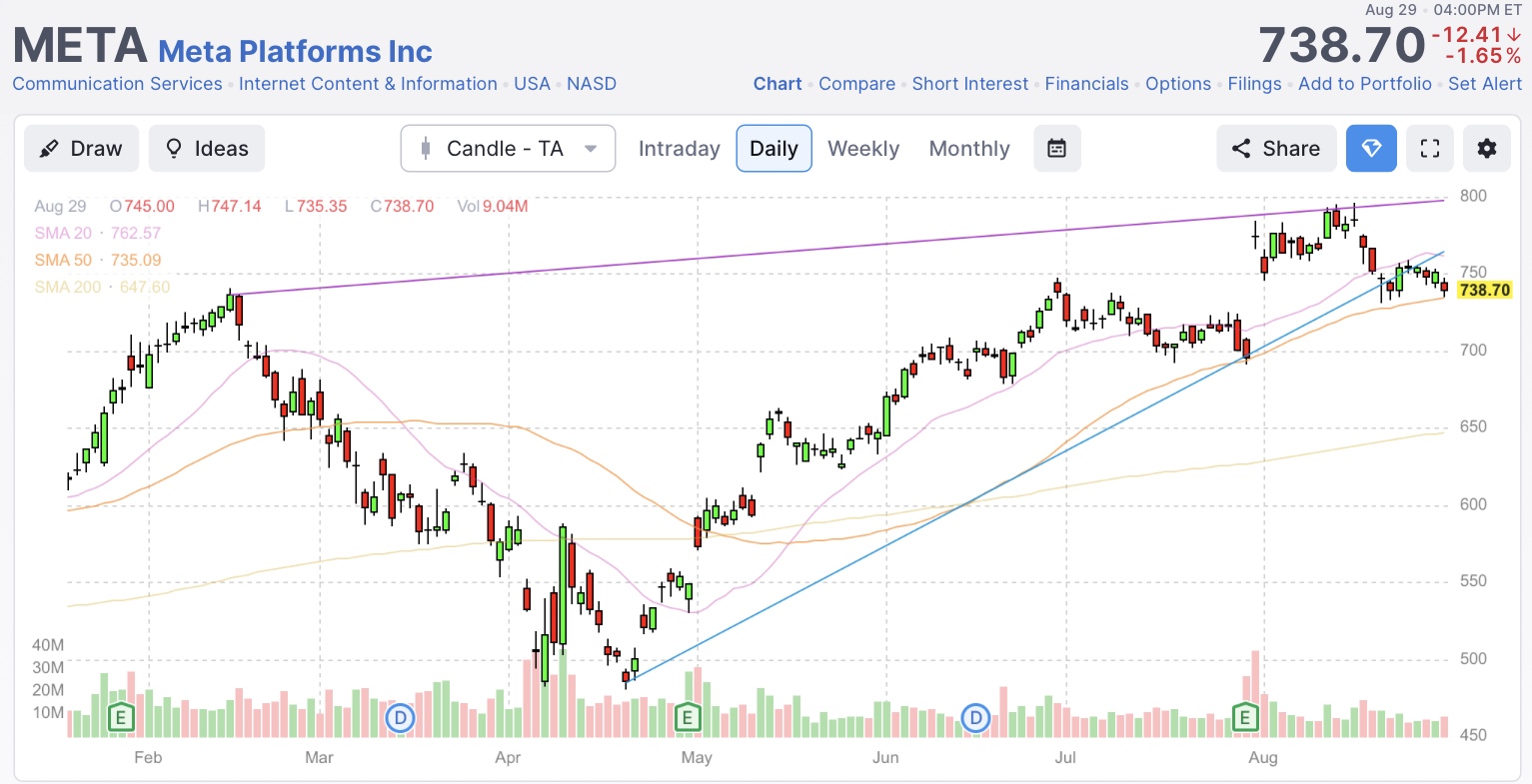Switch to Intraday timeframe
1532x784 pixels.
click(679, 149)
